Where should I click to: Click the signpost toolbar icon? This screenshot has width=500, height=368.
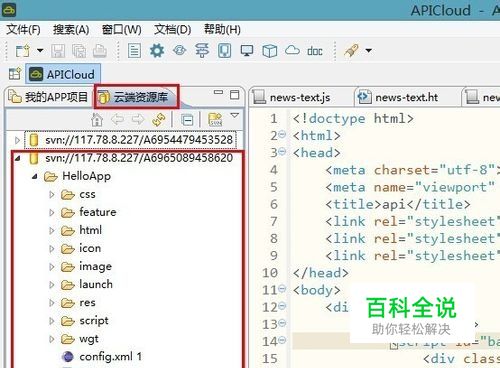[x=202, y=51]
